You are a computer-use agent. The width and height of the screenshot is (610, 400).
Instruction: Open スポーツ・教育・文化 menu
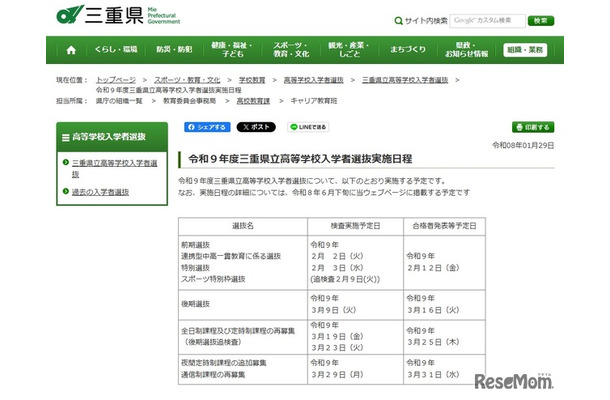tap(291, 50)
